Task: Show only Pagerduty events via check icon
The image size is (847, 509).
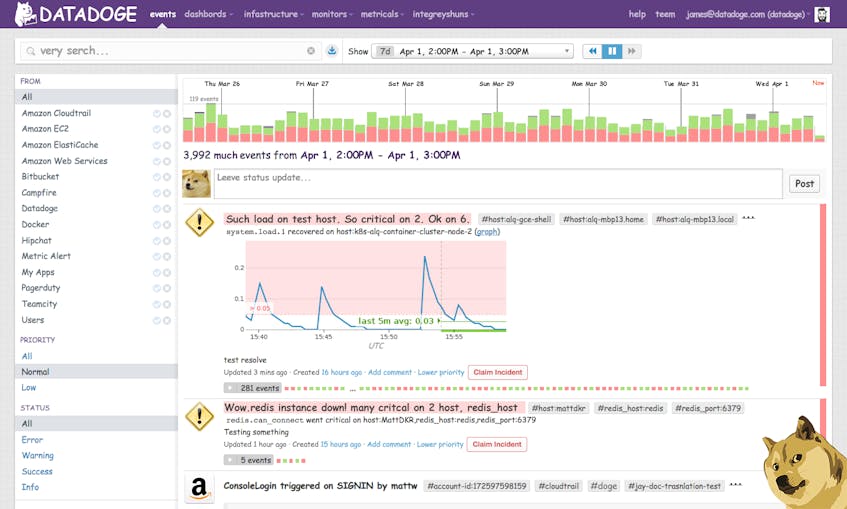Action: tap(157, 289)
